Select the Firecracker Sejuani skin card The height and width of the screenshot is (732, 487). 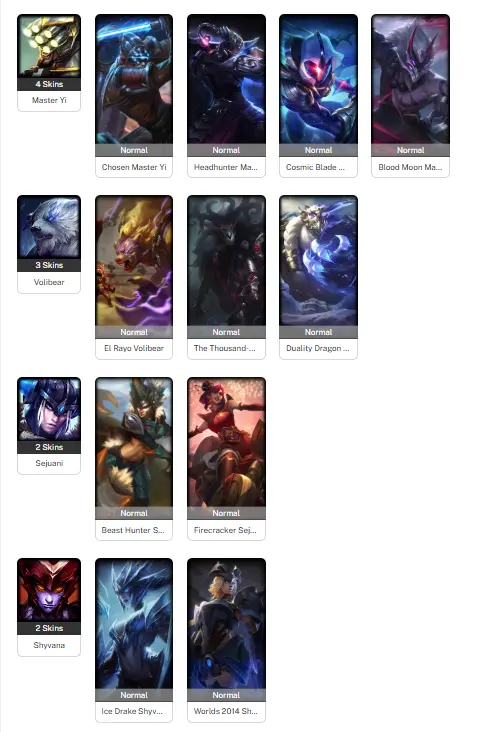226,459
